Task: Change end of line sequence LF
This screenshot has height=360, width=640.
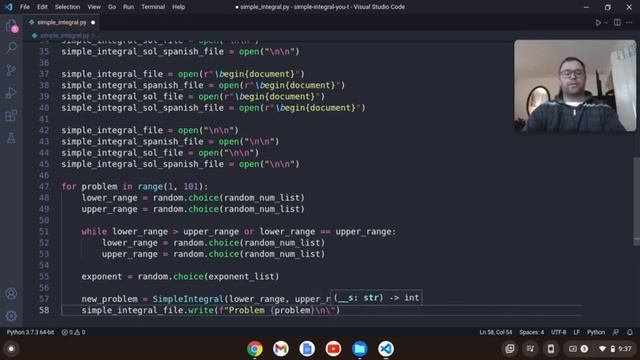Action: coord(576,332)
